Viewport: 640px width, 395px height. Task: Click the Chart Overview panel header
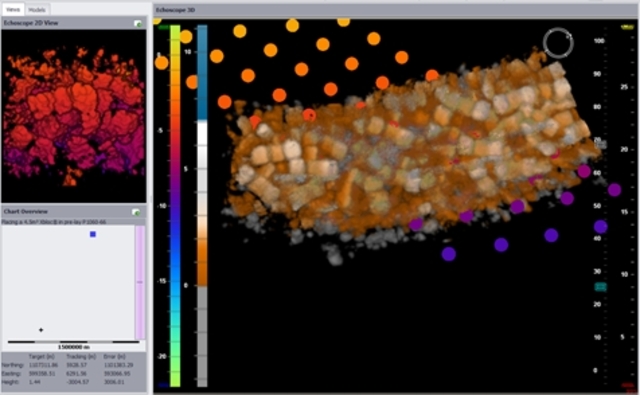pyautogui.click(x=73, y=211)
